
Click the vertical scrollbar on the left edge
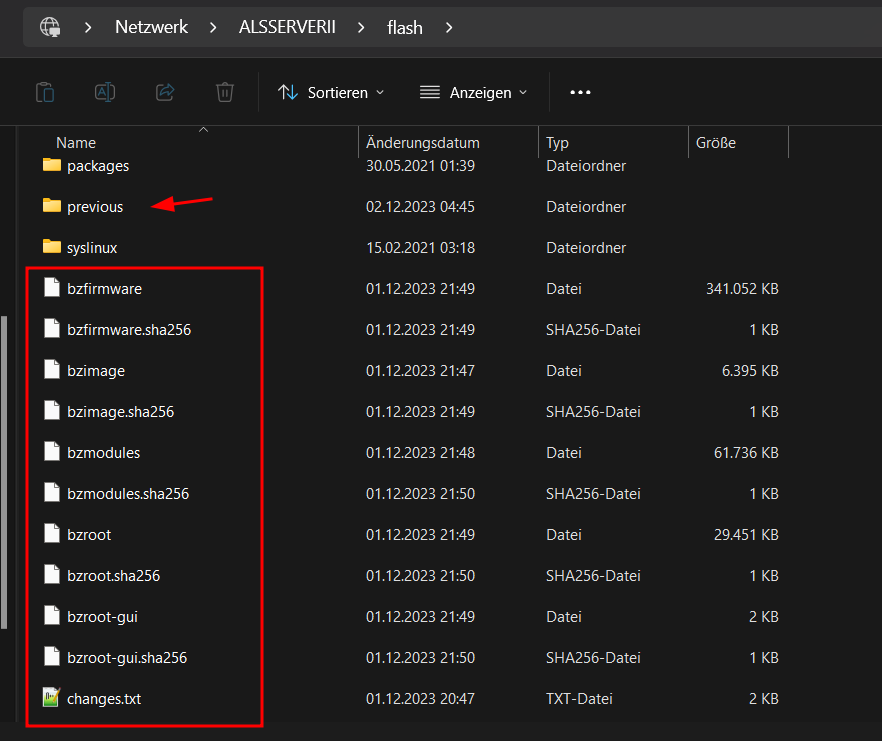(x=4, y=471)
